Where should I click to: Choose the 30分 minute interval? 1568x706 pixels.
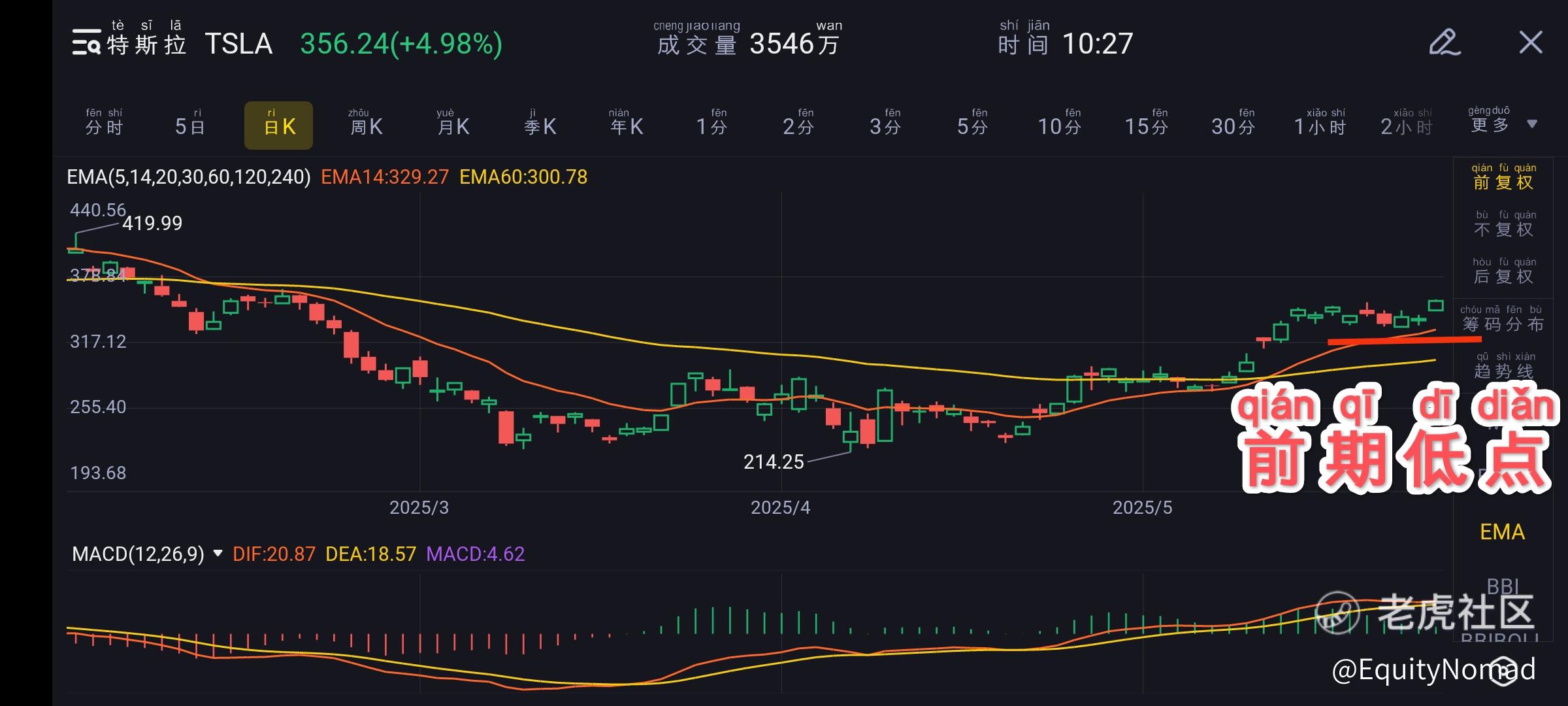1233,123
